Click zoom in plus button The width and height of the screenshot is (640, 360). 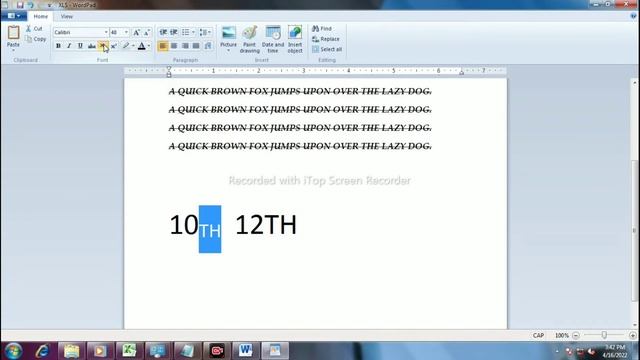pyautogui.click(x=633, y=336)
